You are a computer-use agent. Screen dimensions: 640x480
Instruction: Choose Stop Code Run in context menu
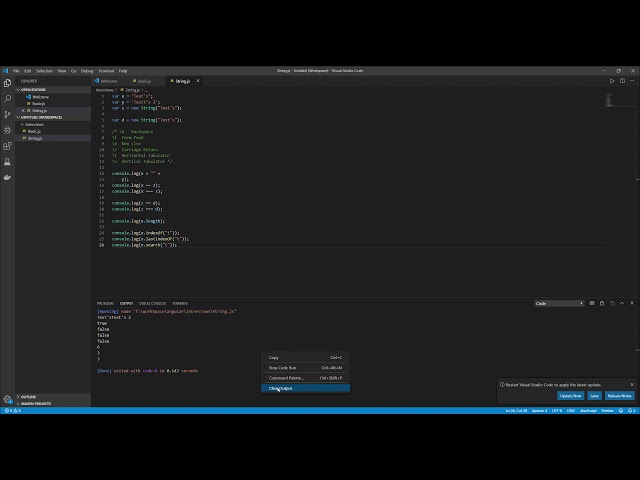(305, 368)
